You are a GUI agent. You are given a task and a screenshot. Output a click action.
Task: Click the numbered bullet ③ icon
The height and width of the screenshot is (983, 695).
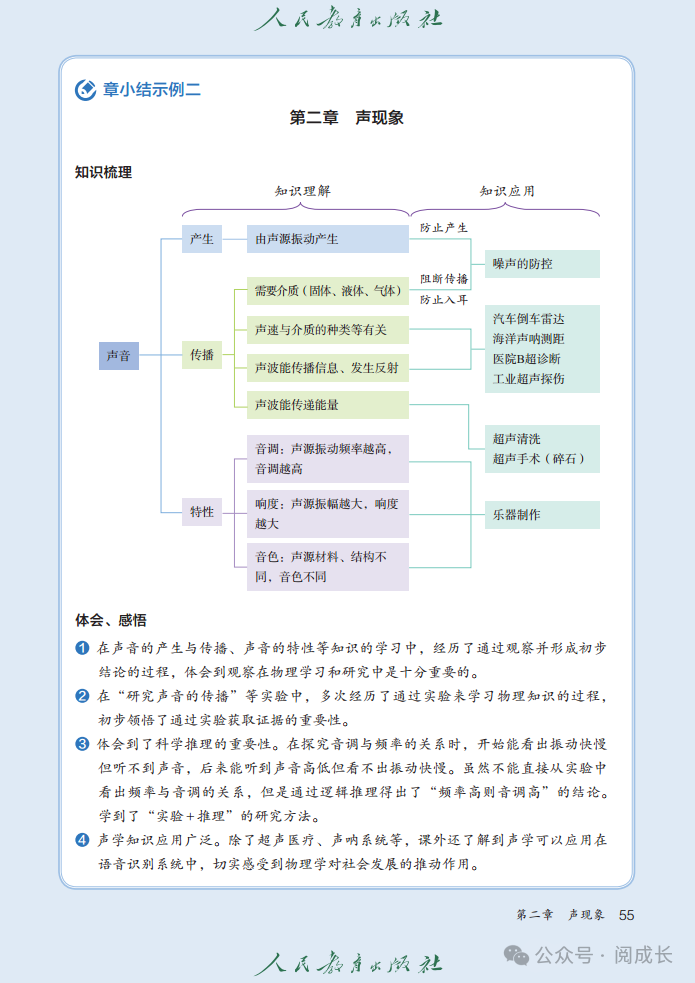(x=82, y=744)
